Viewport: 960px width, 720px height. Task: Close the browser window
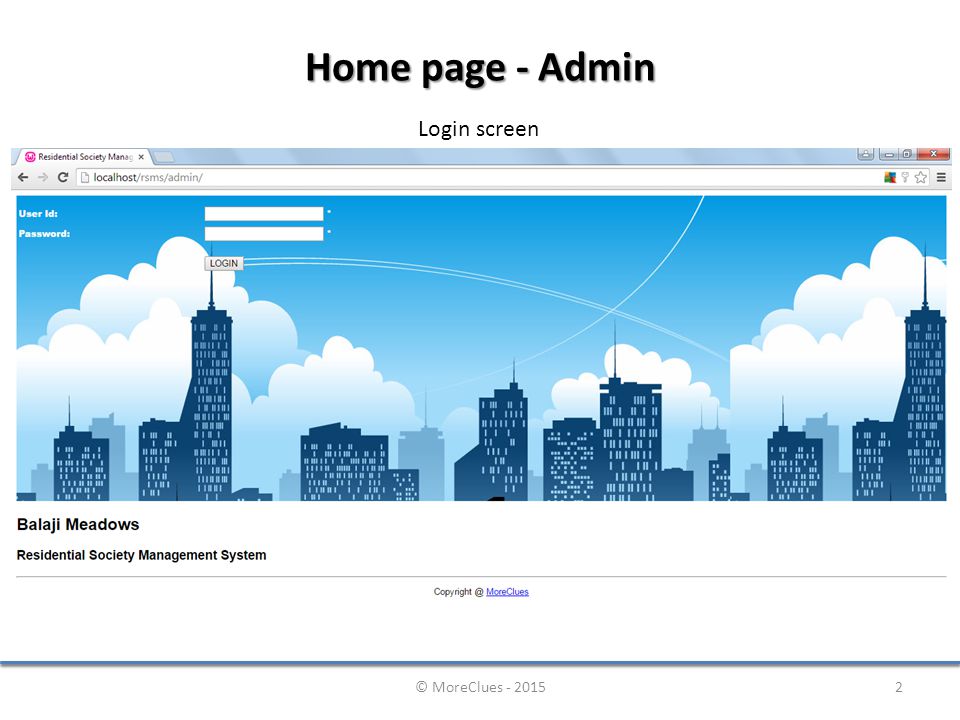(x=934, y=154)
